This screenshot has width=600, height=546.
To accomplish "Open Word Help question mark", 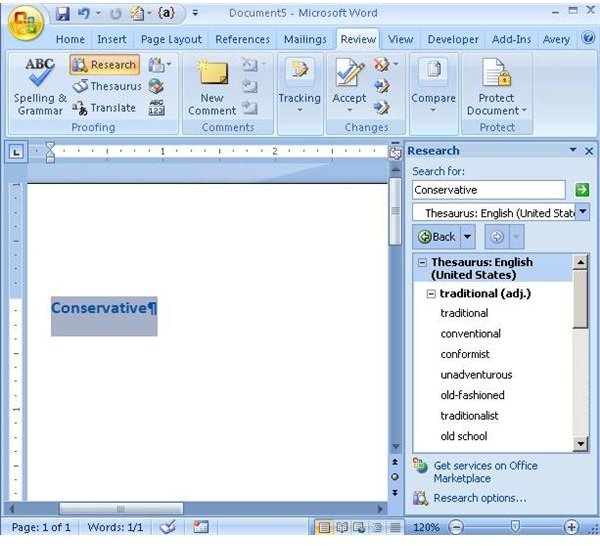I will pos(588,37).
